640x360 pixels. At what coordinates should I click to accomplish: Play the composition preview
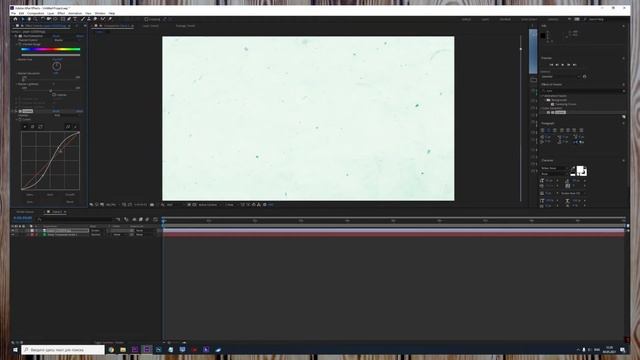pos(562,64)
